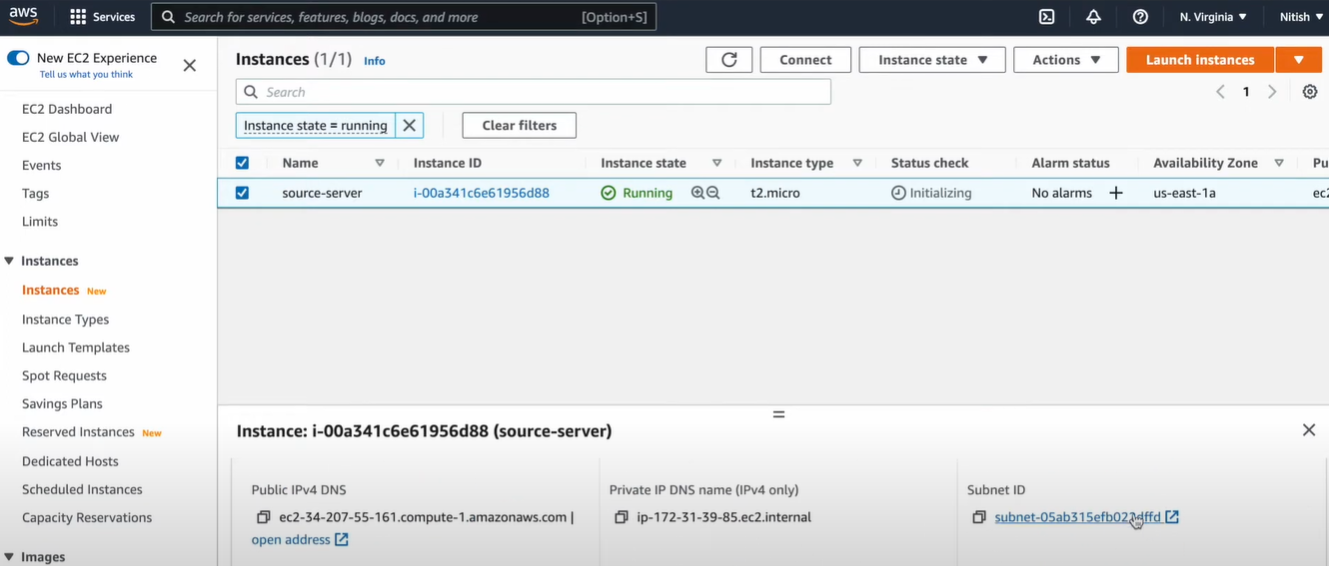
Task: Open subnet link external icon
Action: 1172,517
